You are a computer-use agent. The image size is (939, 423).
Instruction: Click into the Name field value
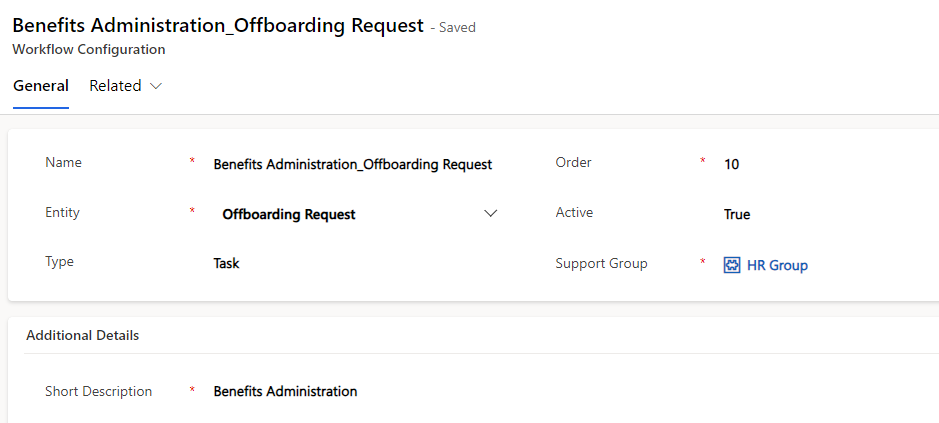[353, 164]
